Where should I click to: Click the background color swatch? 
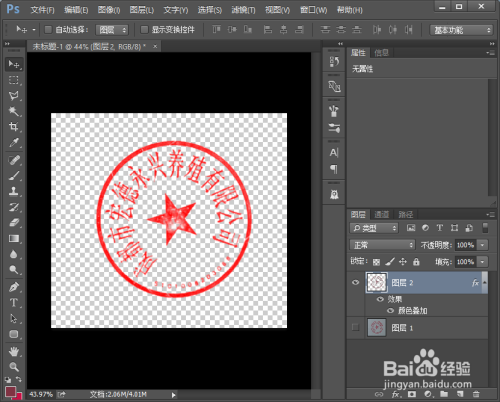click(19, 397)
